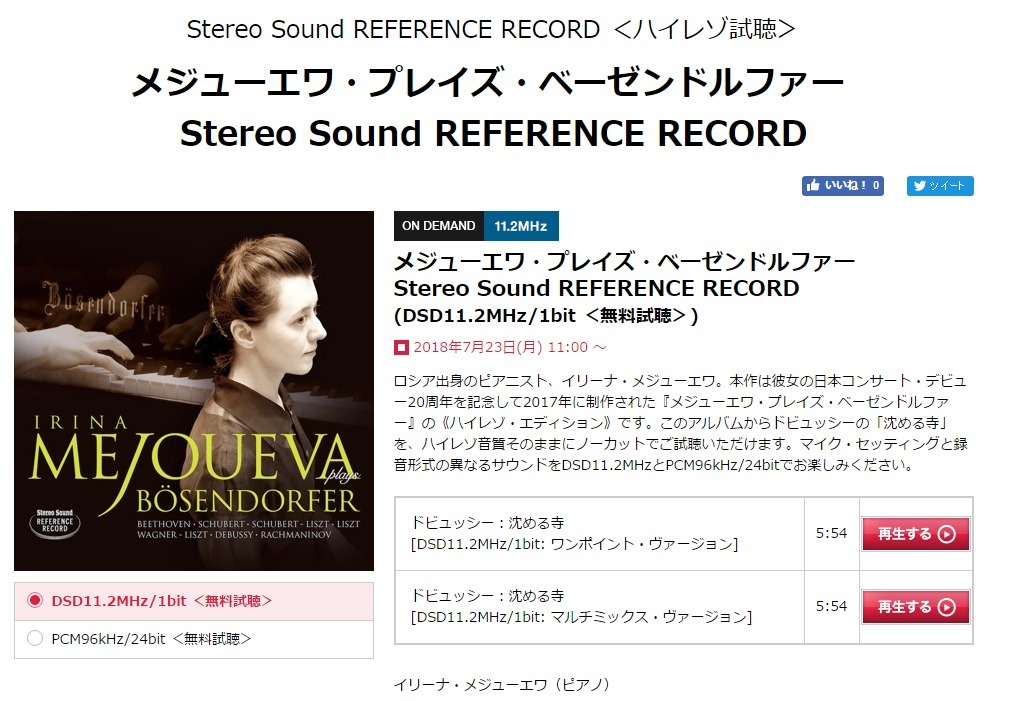The height and width of the screenshot is (701, 1010).
Task: Click the first track title ワンポイント・ヴァージョン
Action: click(x=574, y=533)
